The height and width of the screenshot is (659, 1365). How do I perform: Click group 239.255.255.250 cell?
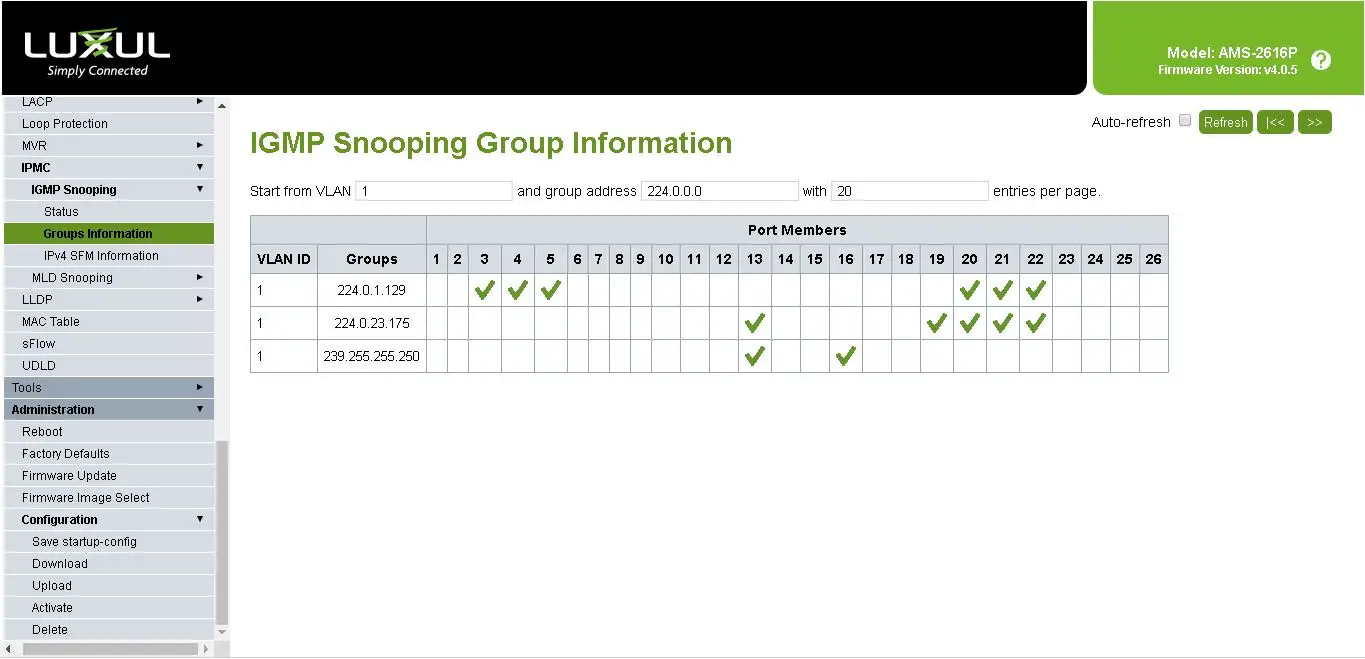click(x=372, y=356)
